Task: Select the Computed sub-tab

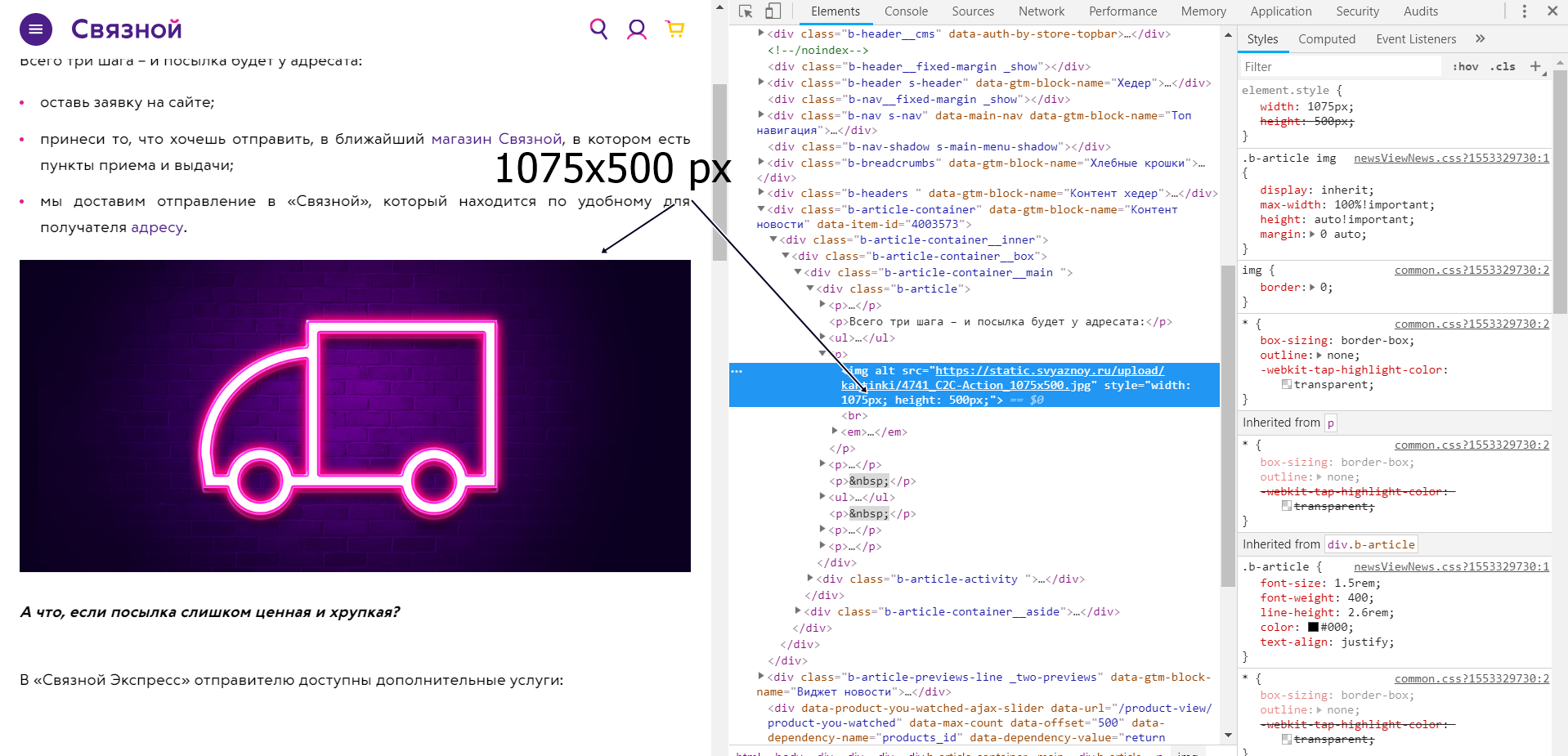Action: pos(1326,38)
